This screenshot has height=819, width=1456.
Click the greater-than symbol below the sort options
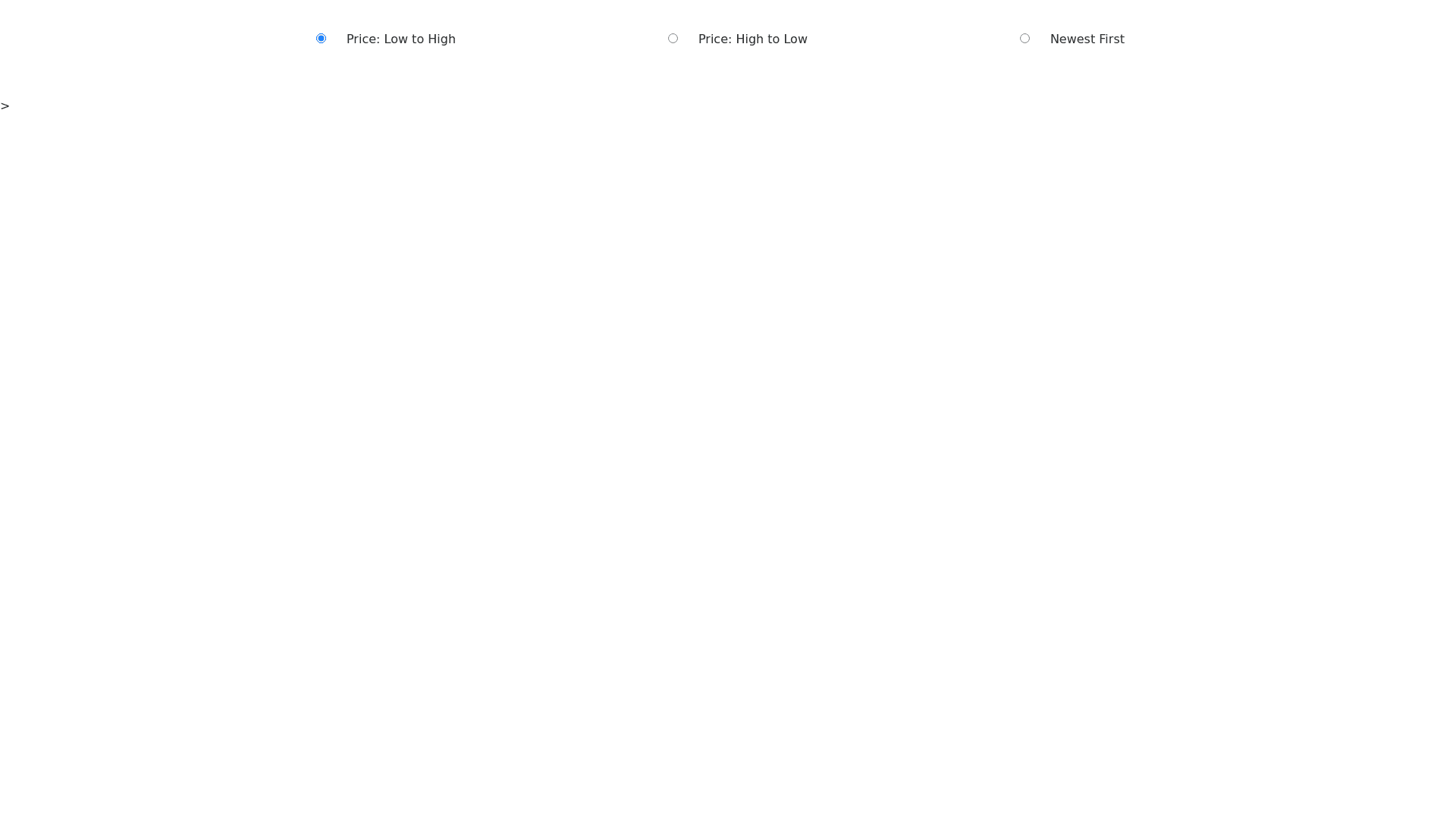pos(5,106)
